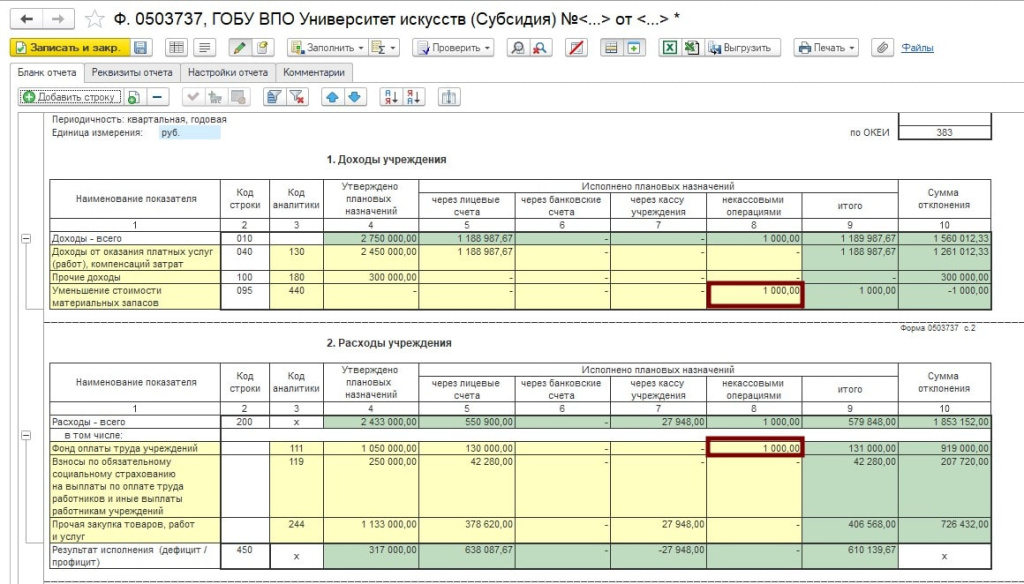This screenshot has height=584, width=1024.
Task: Toggle the table grid view button
Action: 176,48
